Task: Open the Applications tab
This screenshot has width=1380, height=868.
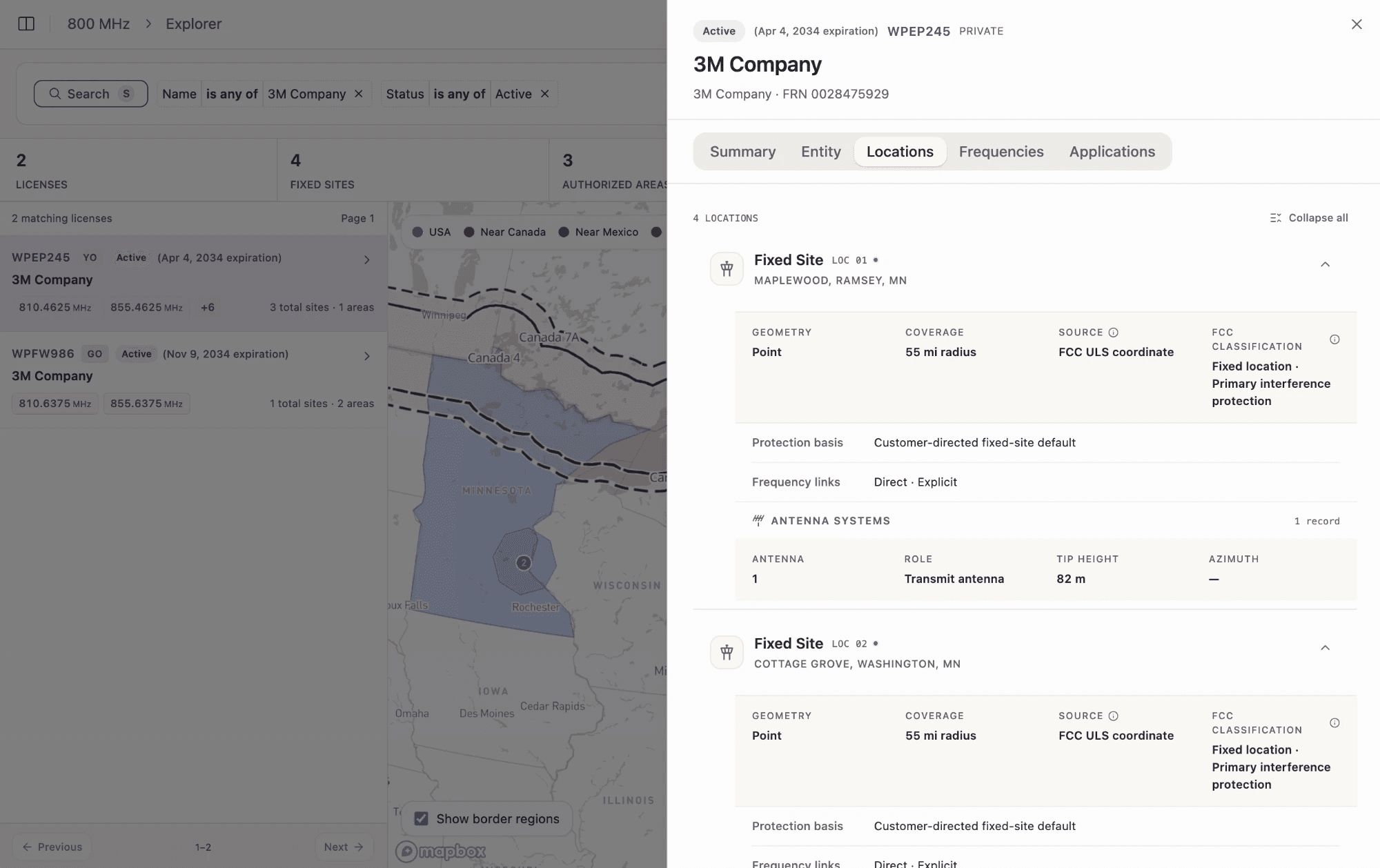Action: (x=1112, y=152)
